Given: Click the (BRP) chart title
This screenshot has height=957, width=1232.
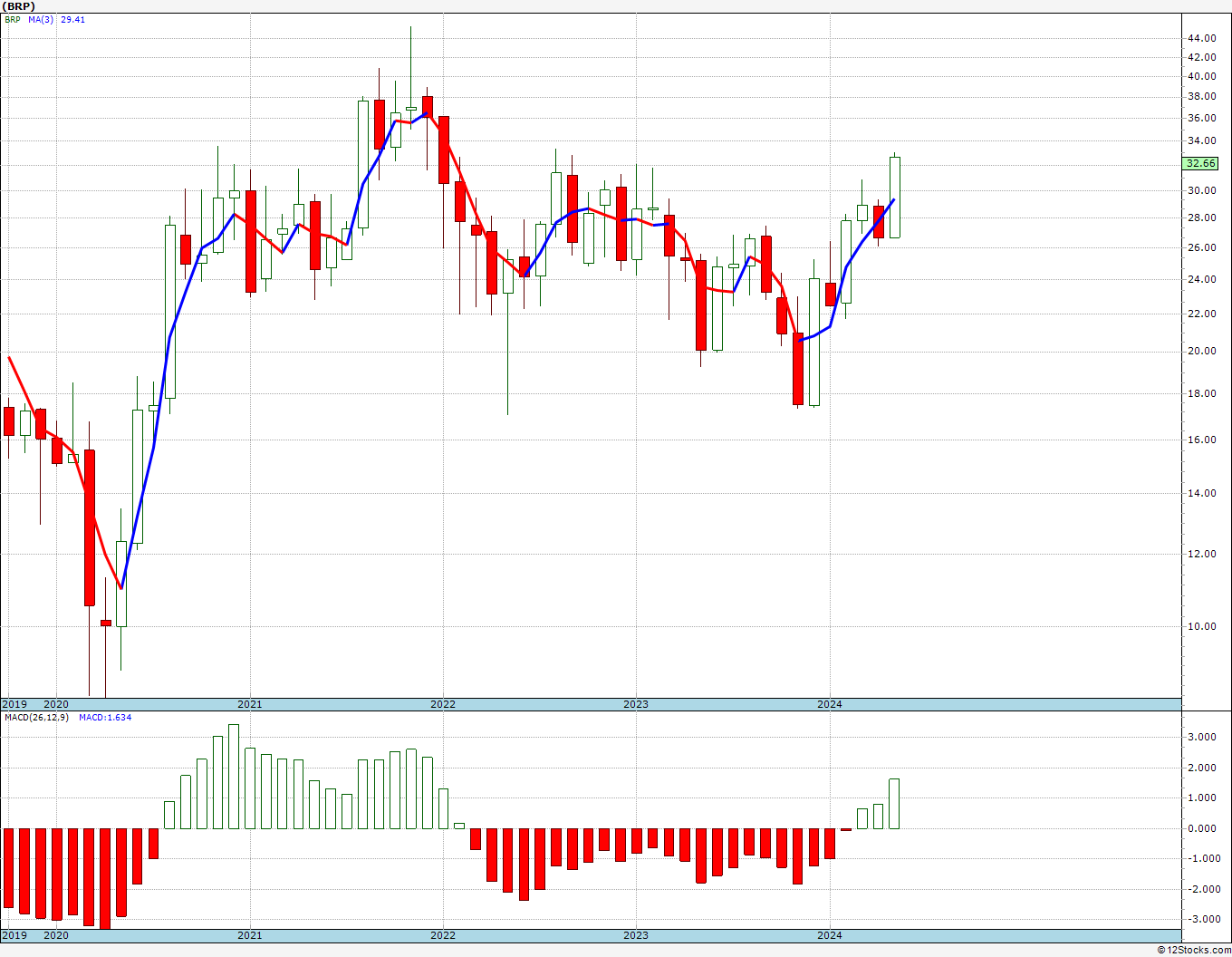Looking at the screenshot, I should 18,5.
